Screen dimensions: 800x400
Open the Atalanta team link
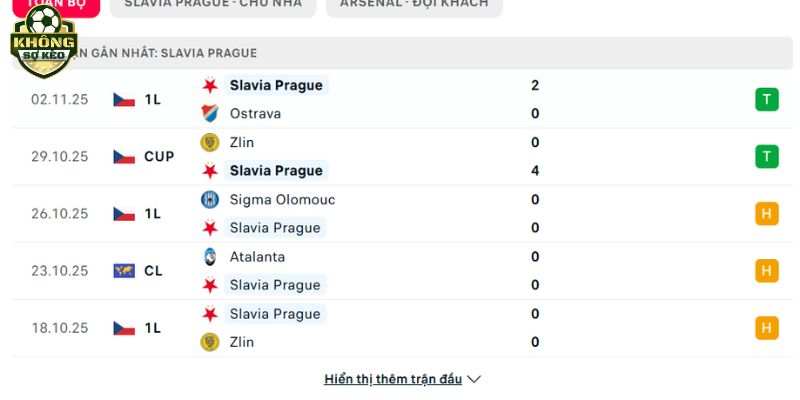258,256
